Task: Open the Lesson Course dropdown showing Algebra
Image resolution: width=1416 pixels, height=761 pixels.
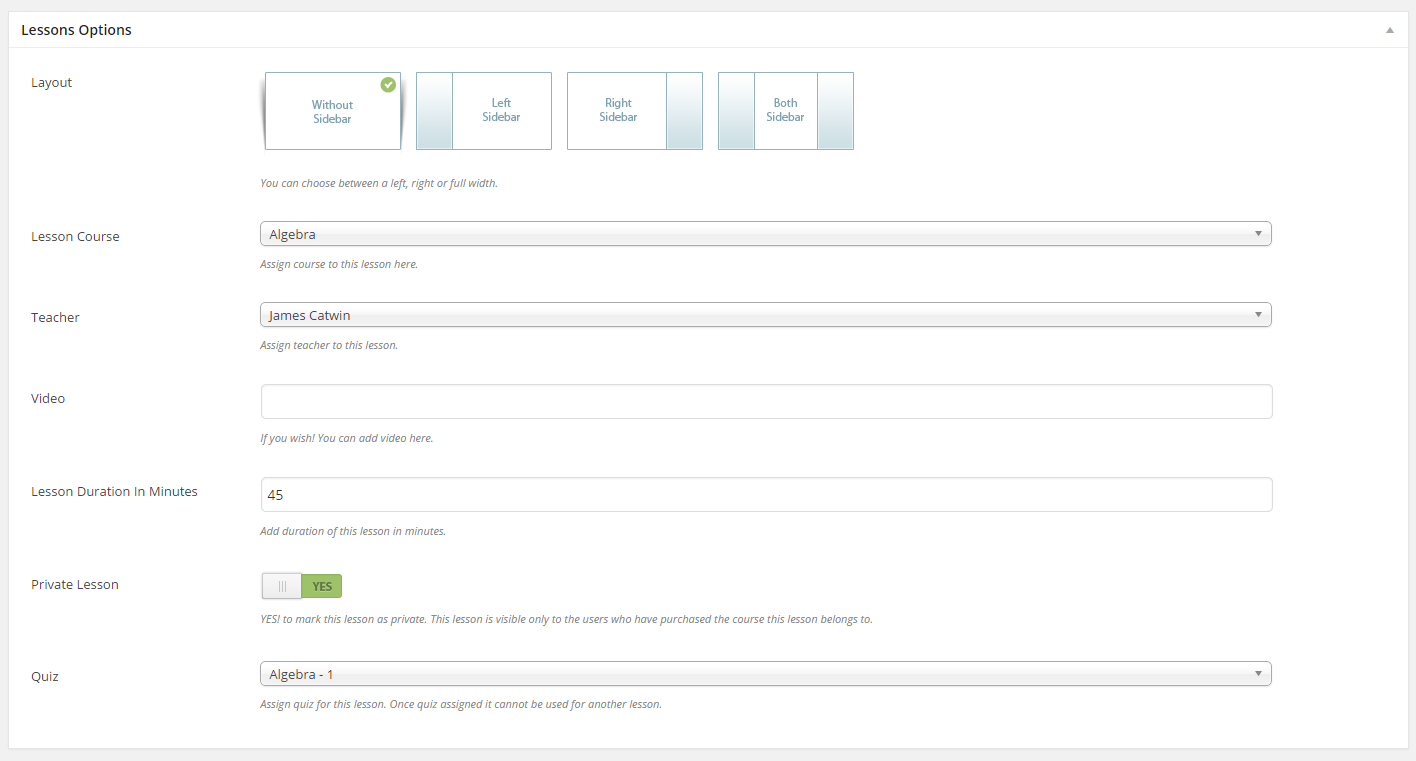Action: point(765,233)
